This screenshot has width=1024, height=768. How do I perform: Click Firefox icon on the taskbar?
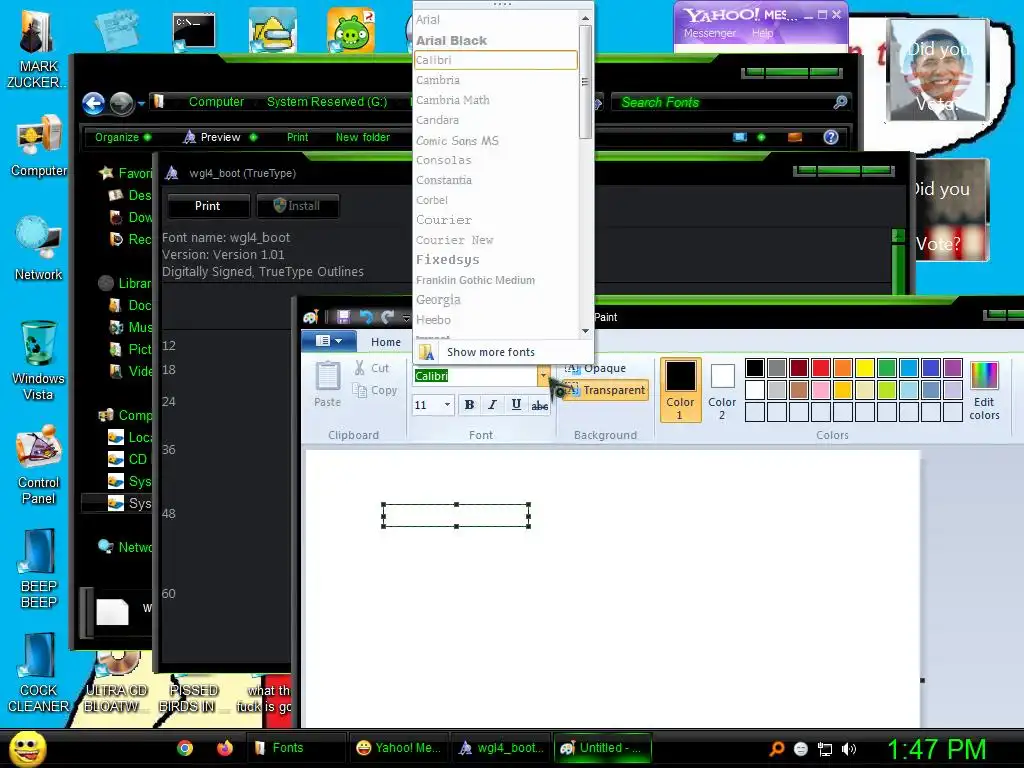pos(225,748)
